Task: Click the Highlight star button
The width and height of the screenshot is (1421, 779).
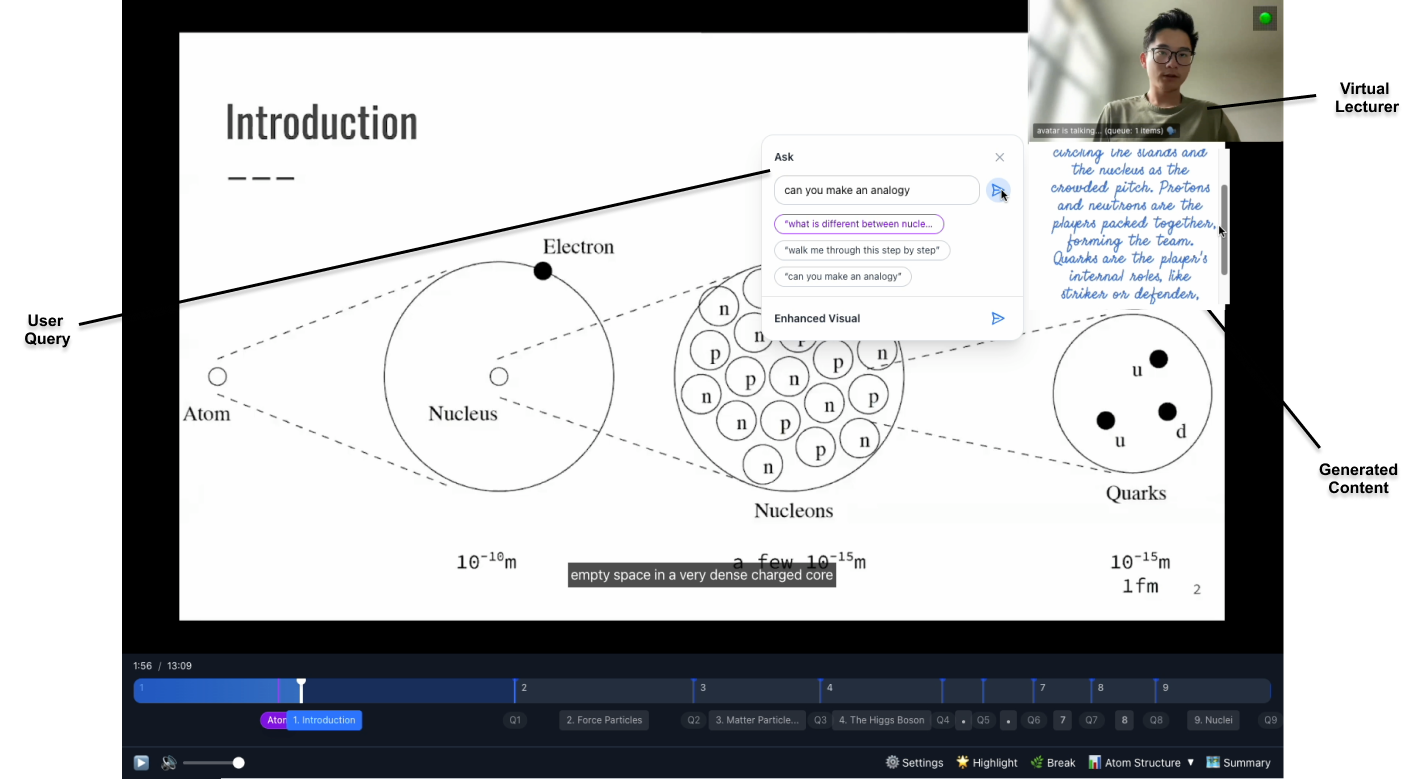Action: point(987,762)
